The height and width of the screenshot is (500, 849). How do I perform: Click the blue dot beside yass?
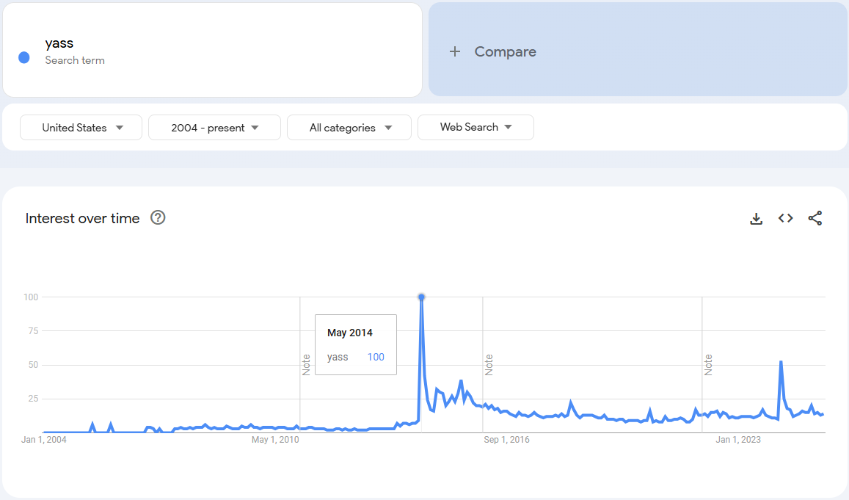click(x=24, y=57)
